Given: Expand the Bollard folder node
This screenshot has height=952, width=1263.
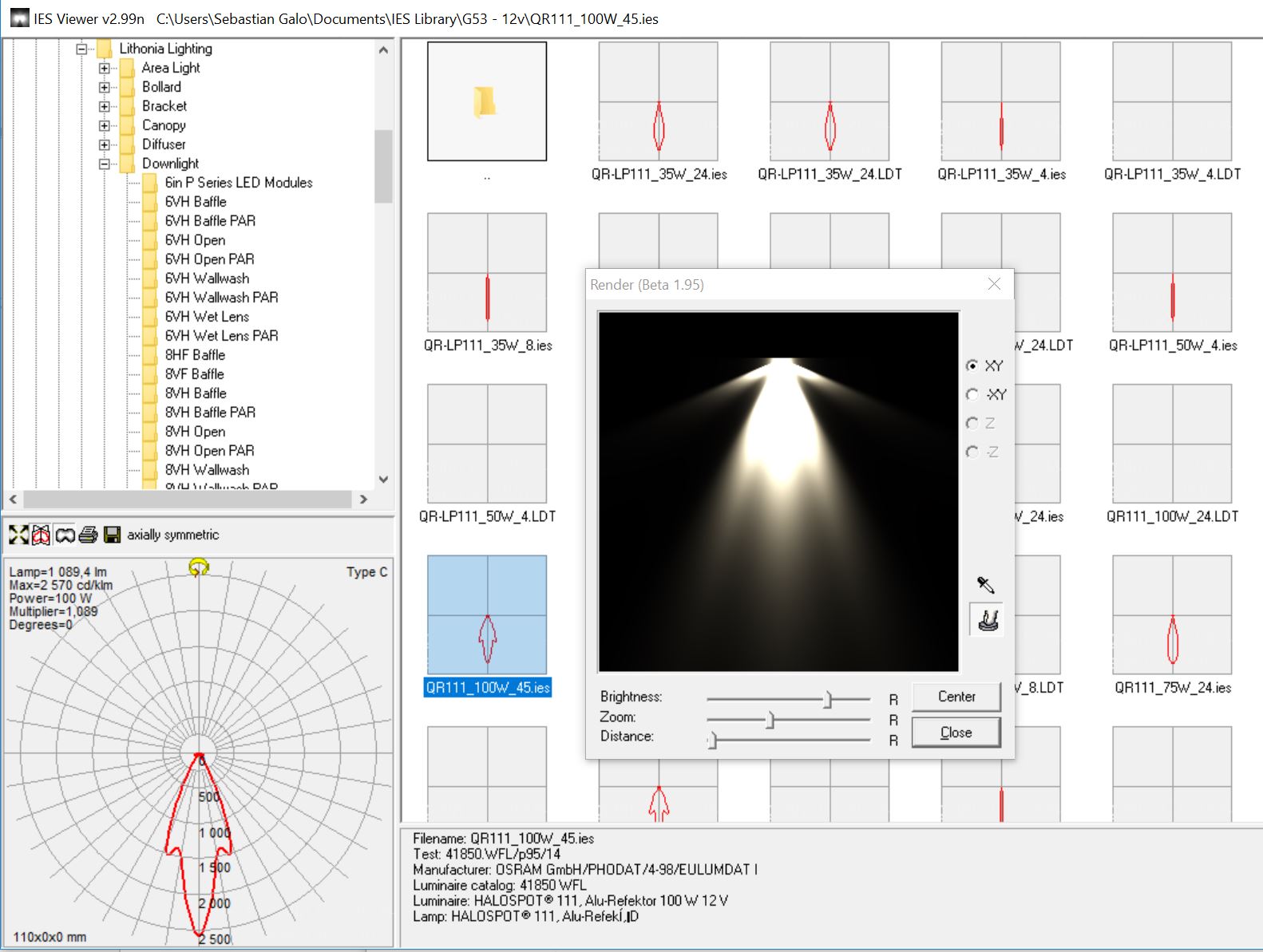Looking at the screenshot, I should pos(104,87).
